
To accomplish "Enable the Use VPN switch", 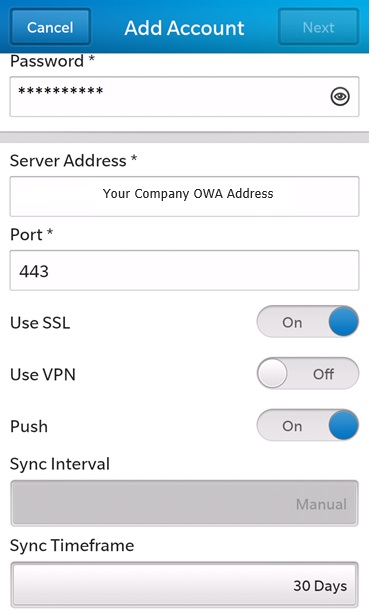I will click(x=308, y=373).
